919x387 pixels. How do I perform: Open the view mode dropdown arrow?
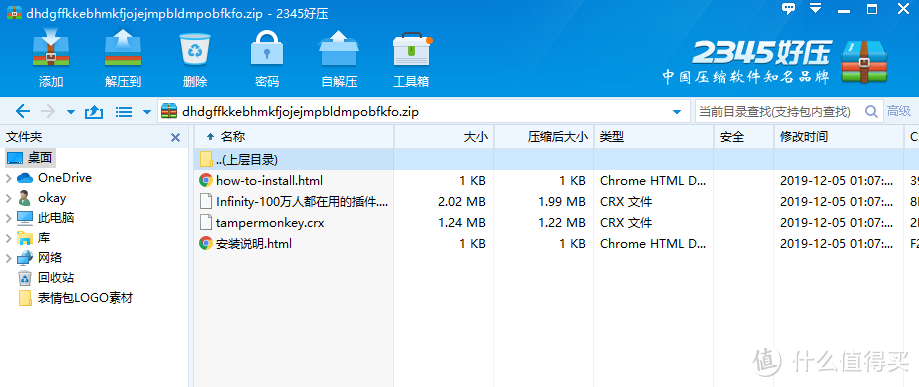147,111
